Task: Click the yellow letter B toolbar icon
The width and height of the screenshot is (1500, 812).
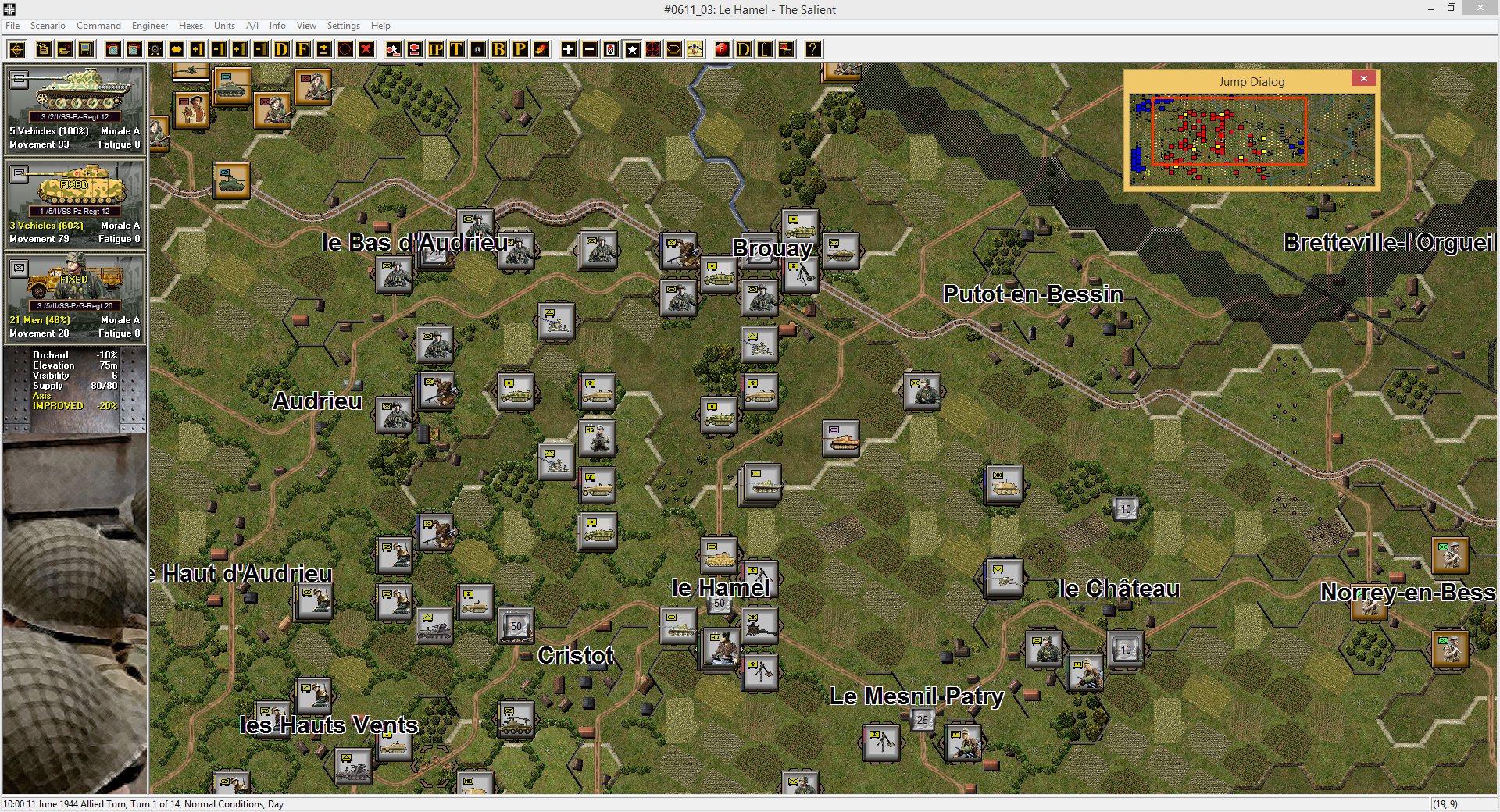Action: (x=498, y=49)
